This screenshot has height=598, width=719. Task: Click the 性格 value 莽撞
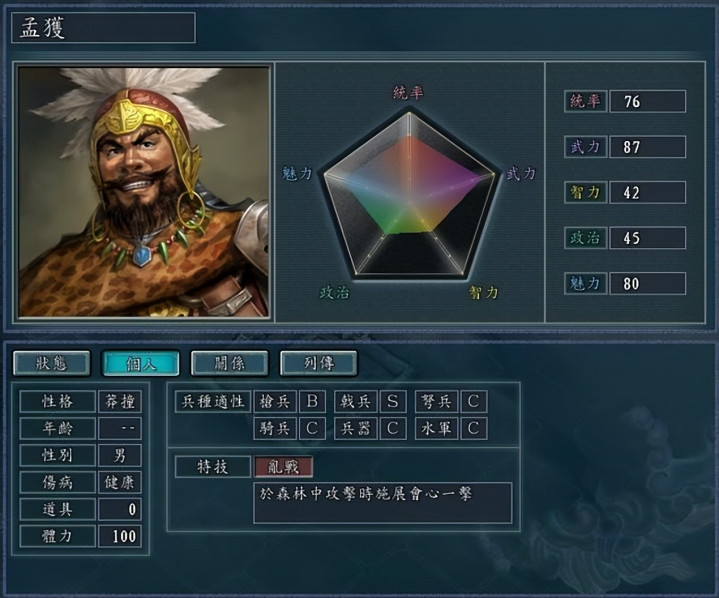[120, 402]
